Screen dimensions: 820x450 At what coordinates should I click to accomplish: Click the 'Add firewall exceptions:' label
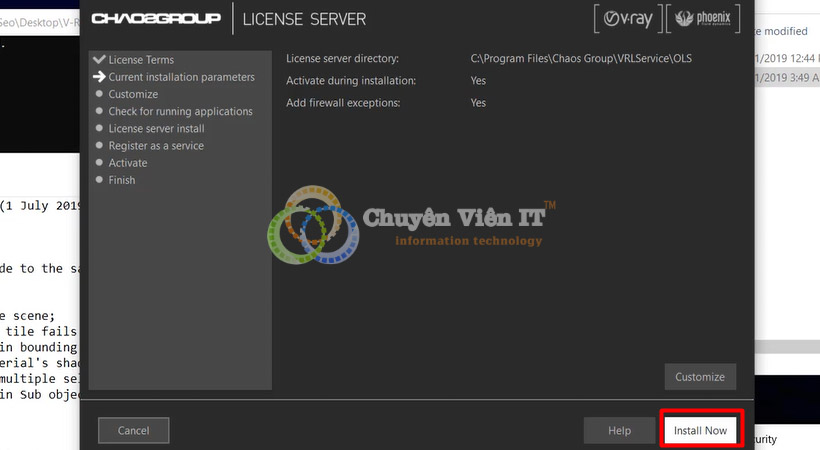pos(343,103)
